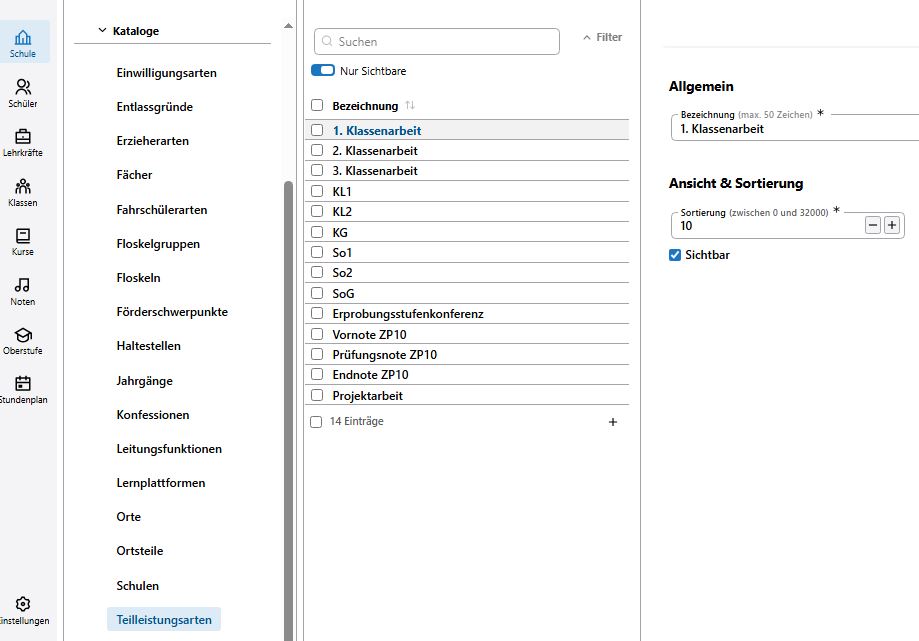Open Noten music note icon
The height and width of the screenshot is (641, 919).
tap(23, 285)
